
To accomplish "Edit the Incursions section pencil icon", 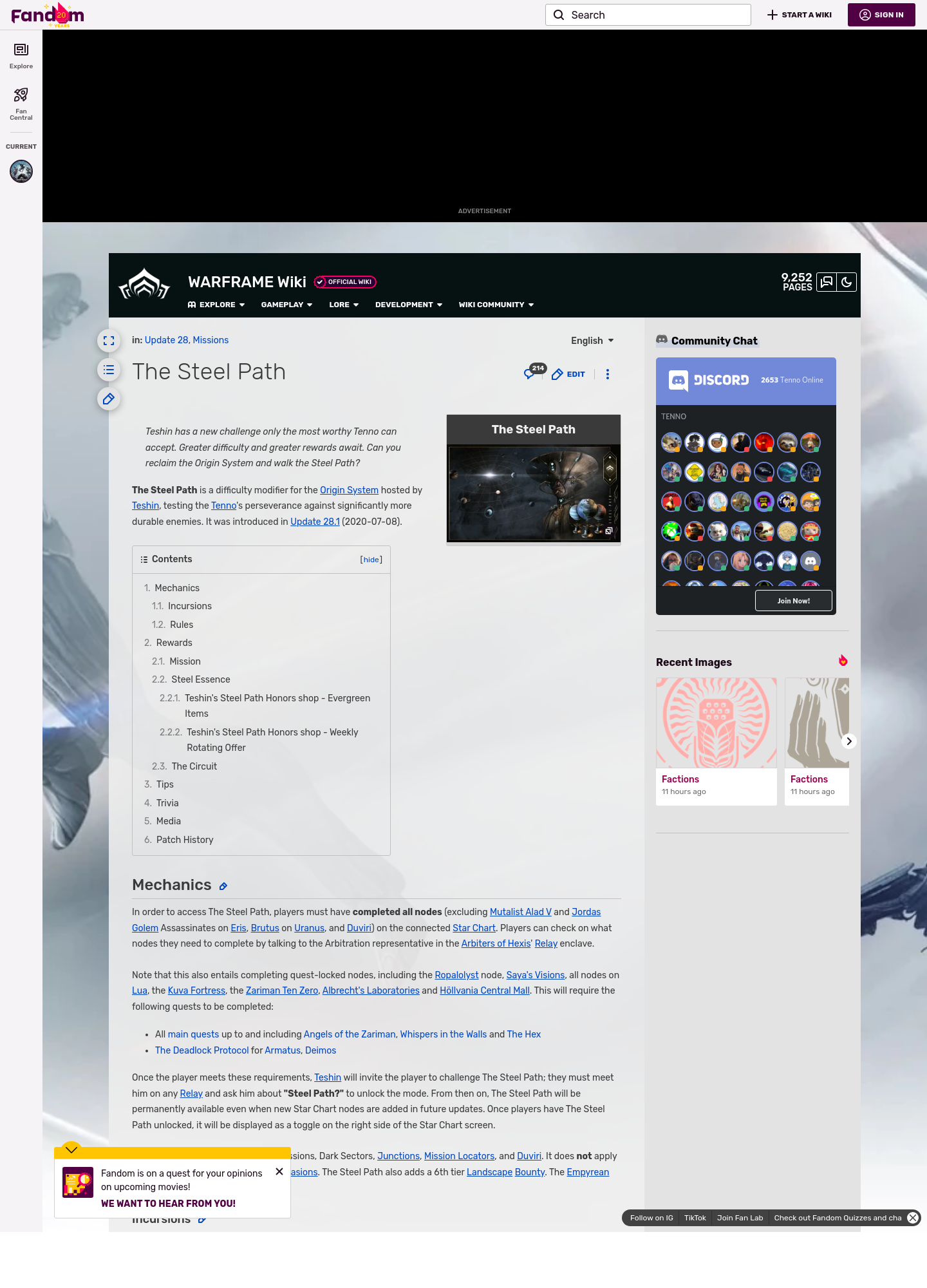I will [x=202, y=1219].
